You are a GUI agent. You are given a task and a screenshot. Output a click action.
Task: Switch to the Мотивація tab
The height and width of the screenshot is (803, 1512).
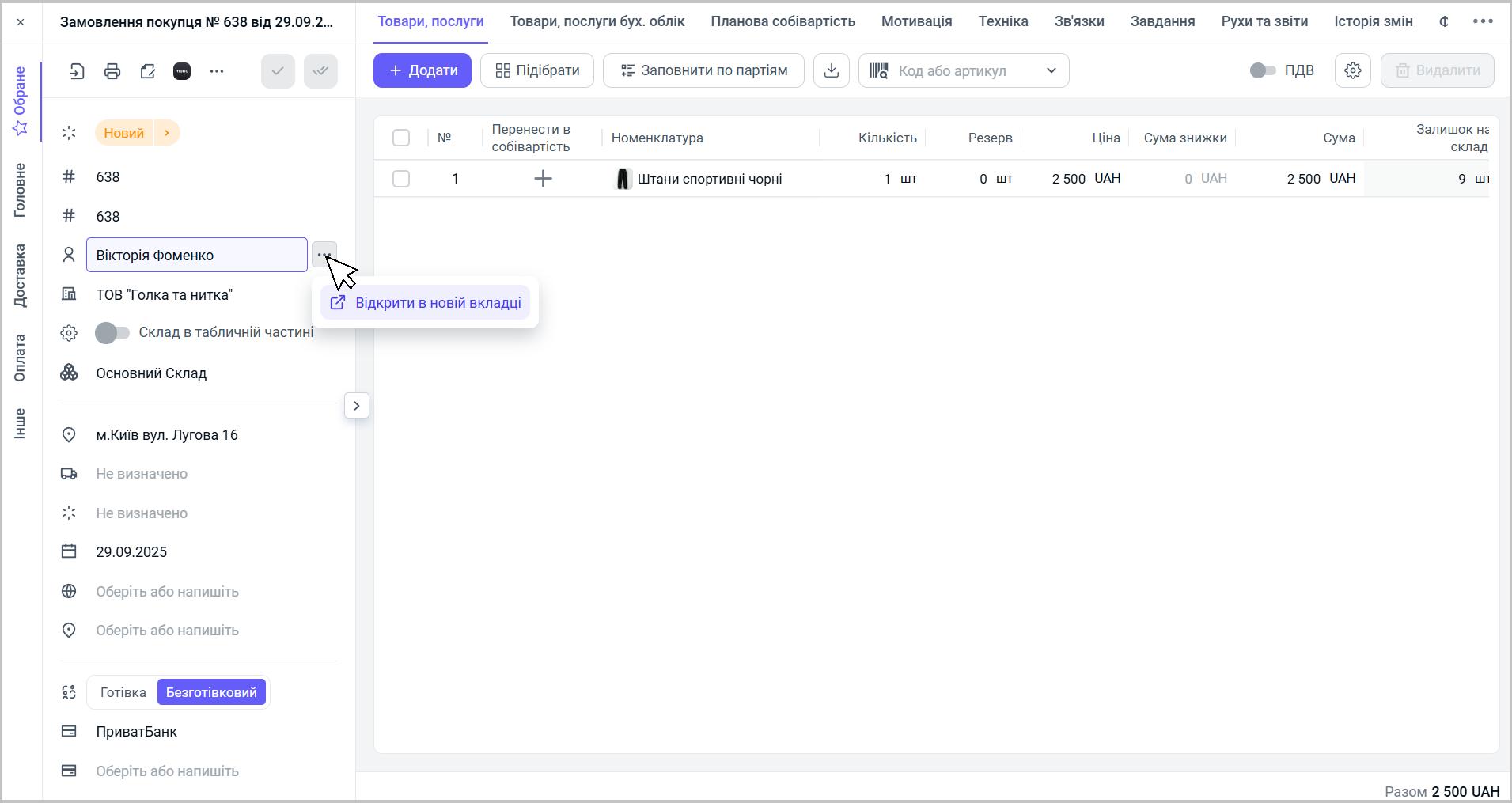(916, 21)
